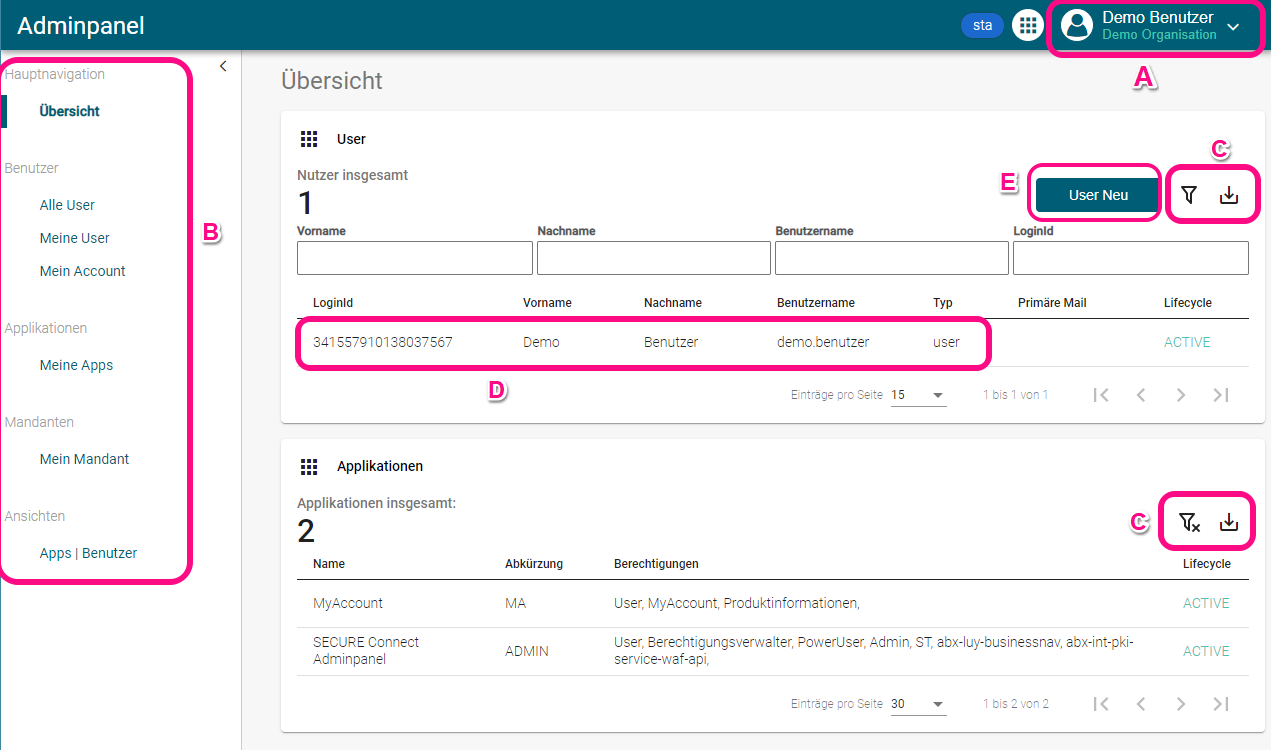1271x750 pixels.
Task: Open entries per page dropdown showing 30
Action: coord(918,704)
